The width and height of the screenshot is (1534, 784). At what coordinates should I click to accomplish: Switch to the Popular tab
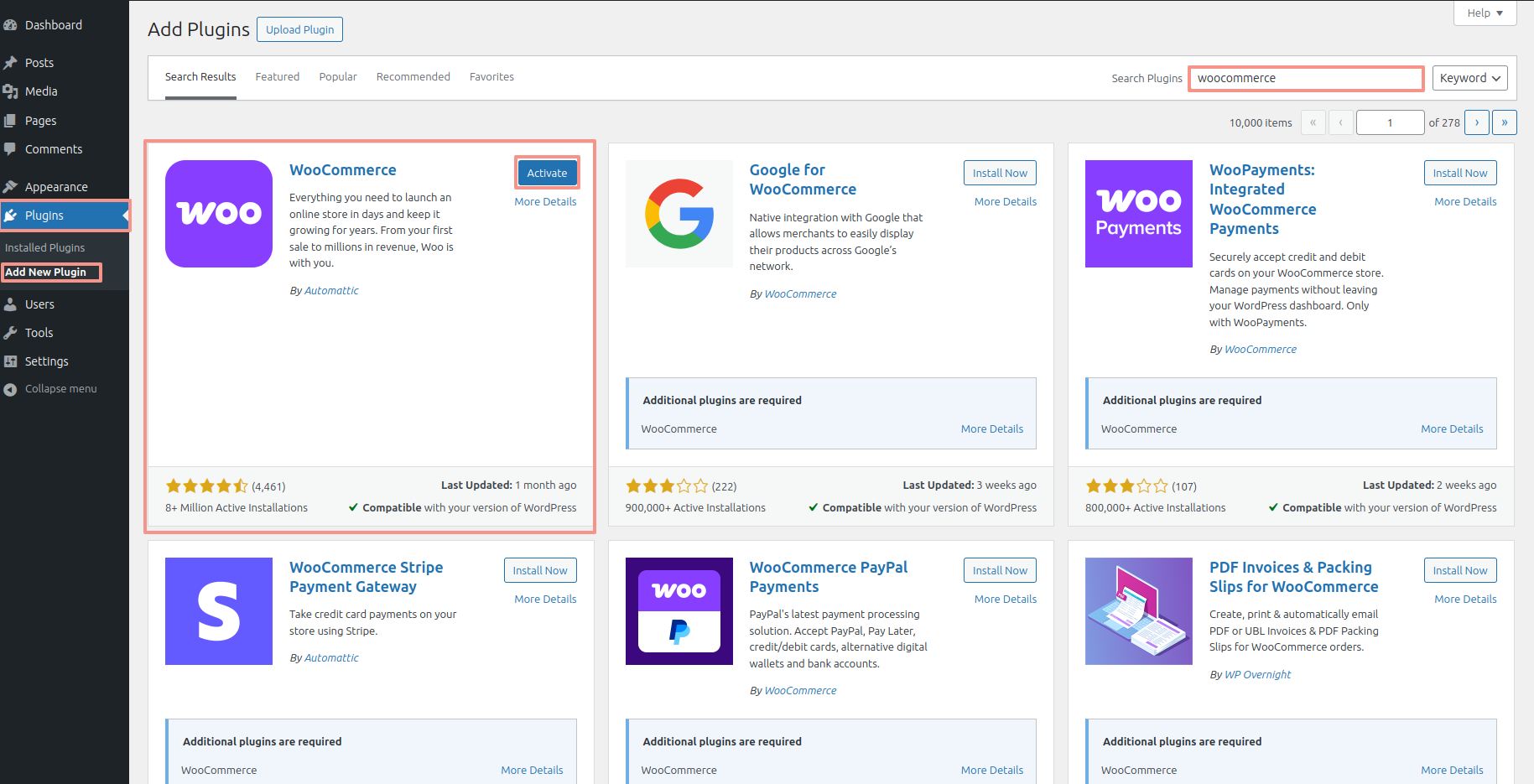click(x=338, y=77)
